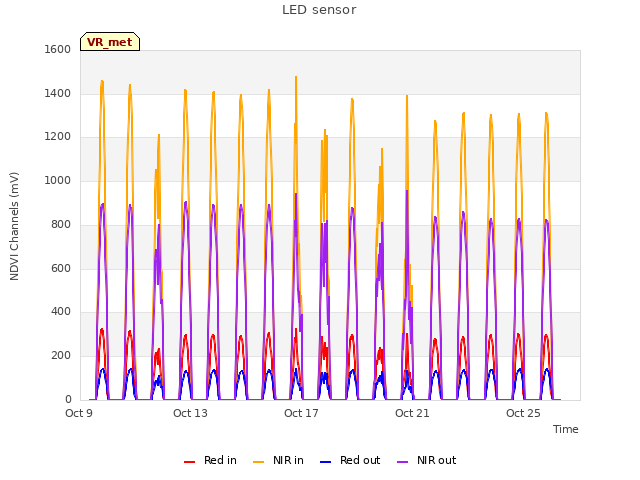Click the VR_met annotation label

click(x=110, y=42)
